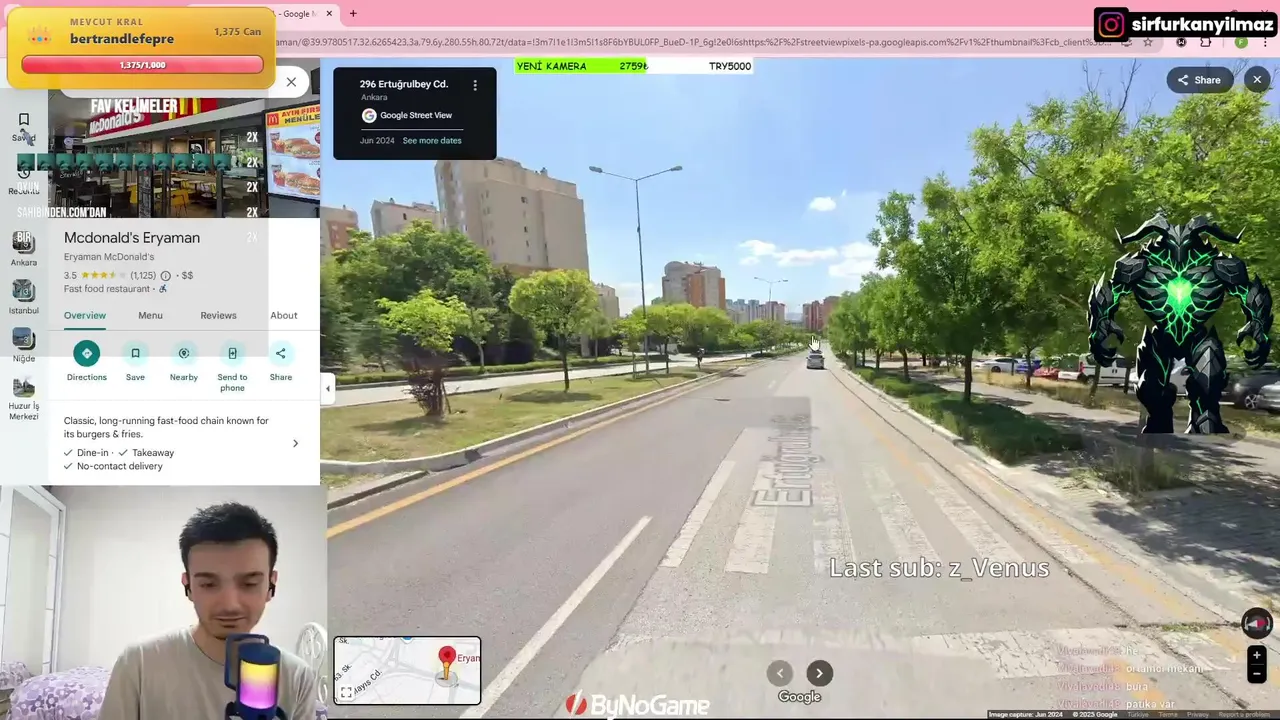Open Huzur İş Merkezi in sidebar
This screenshot has height=720, width=1280.
tap(24, 387)
